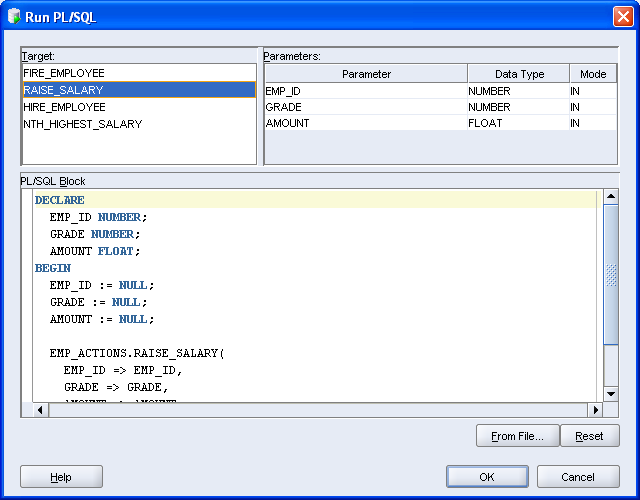Choose HIRE_EMPLOYEE target

[139, 107]
